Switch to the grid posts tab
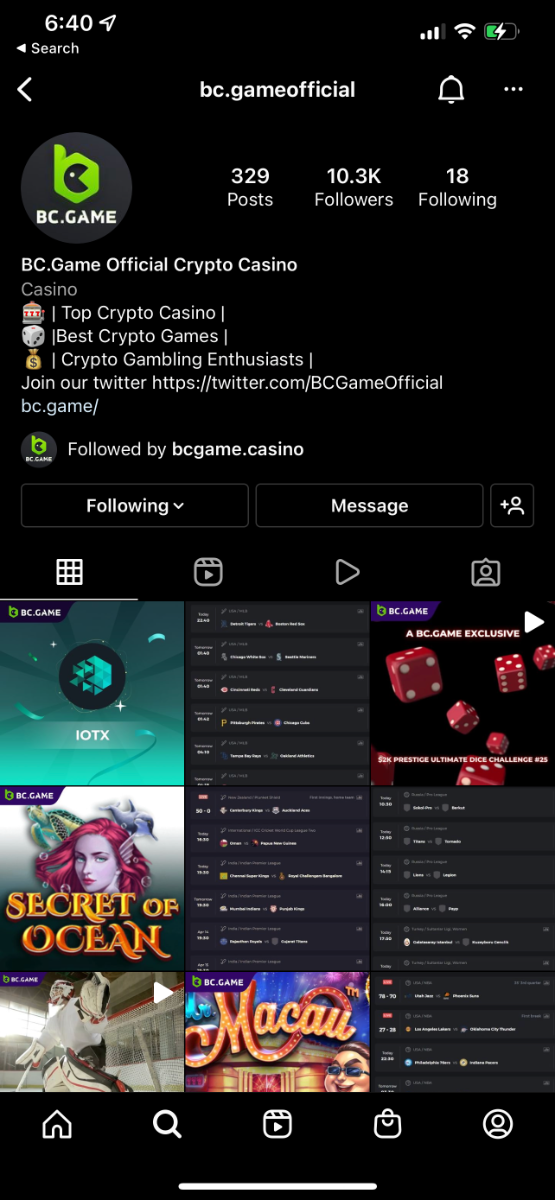555x1200 pixels. pyautogui.click(x=69, y=571)
